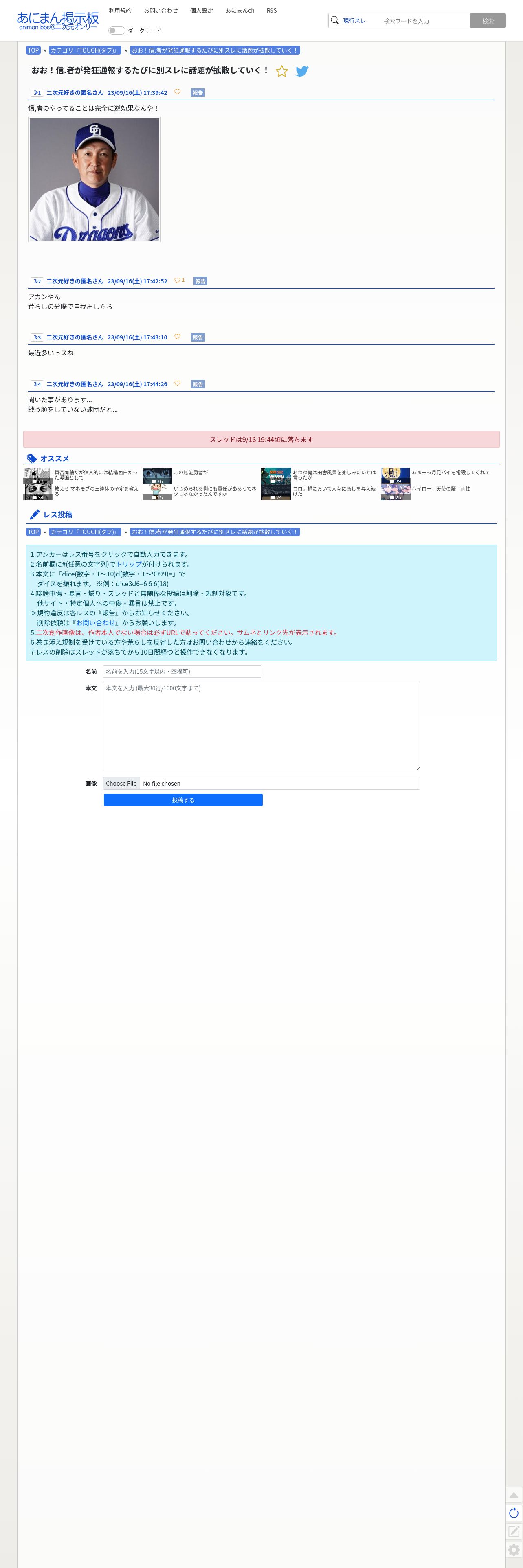Toggle the ダークモード switch
This screenshot has height=1568, width=523.
(116, 31)
